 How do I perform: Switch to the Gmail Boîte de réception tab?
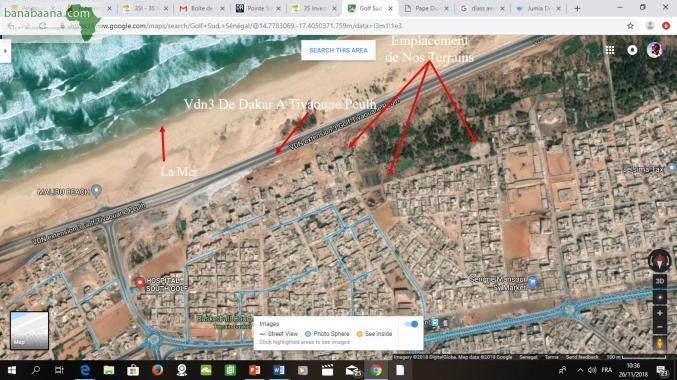(202, 8)
